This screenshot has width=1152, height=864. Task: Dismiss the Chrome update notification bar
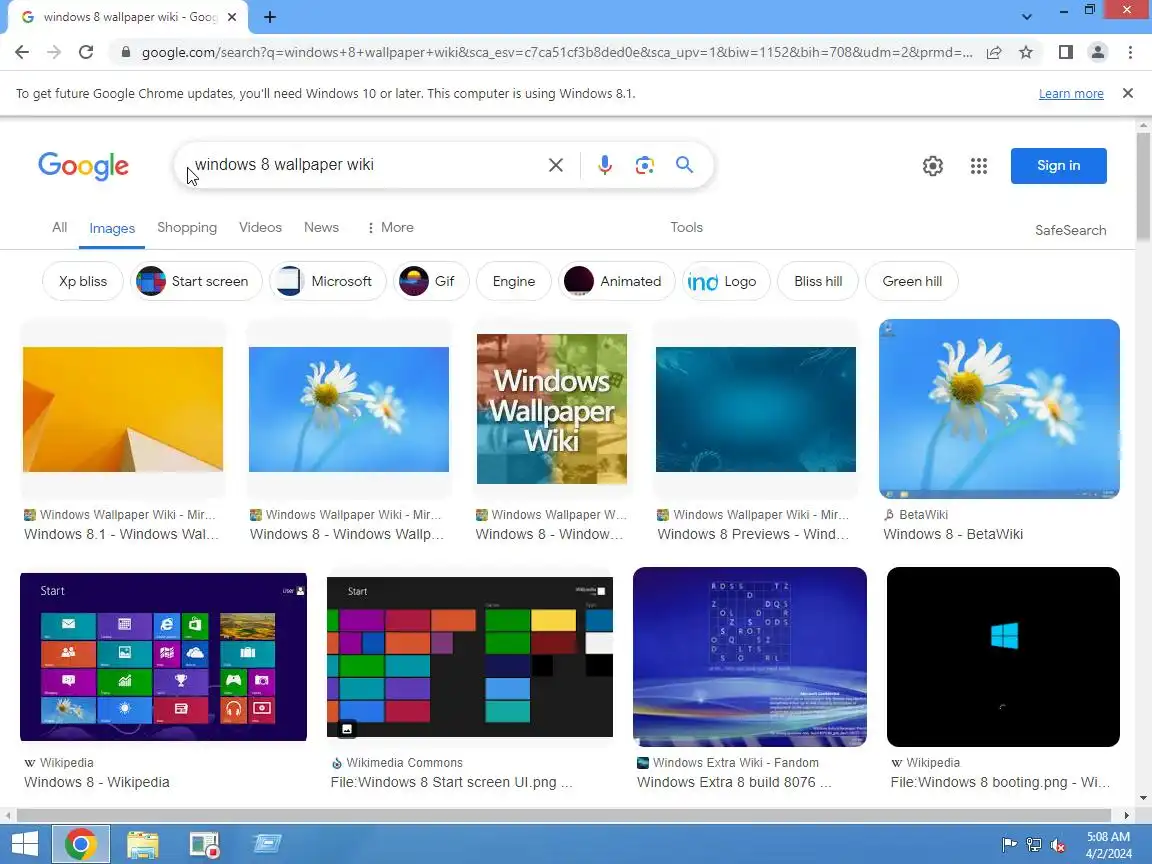[x=1128, y=93]
